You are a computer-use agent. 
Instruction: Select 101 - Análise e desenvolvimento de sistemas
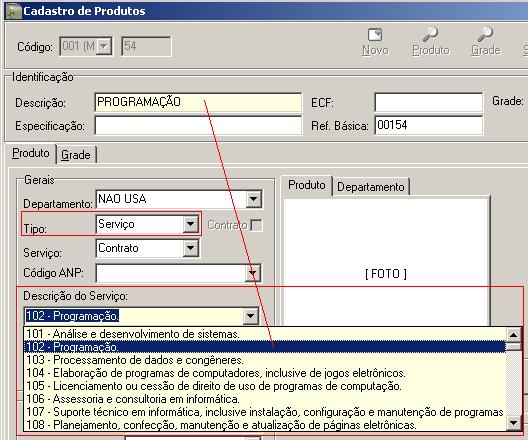(265, 334)
